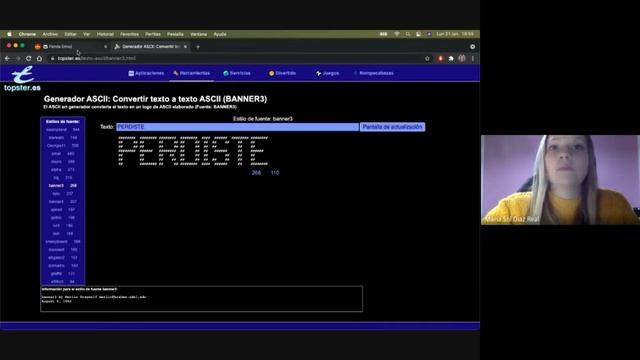Click the topster.es logo
The height and width of the screenshot is (360, 640).
(x=22, y=80)
